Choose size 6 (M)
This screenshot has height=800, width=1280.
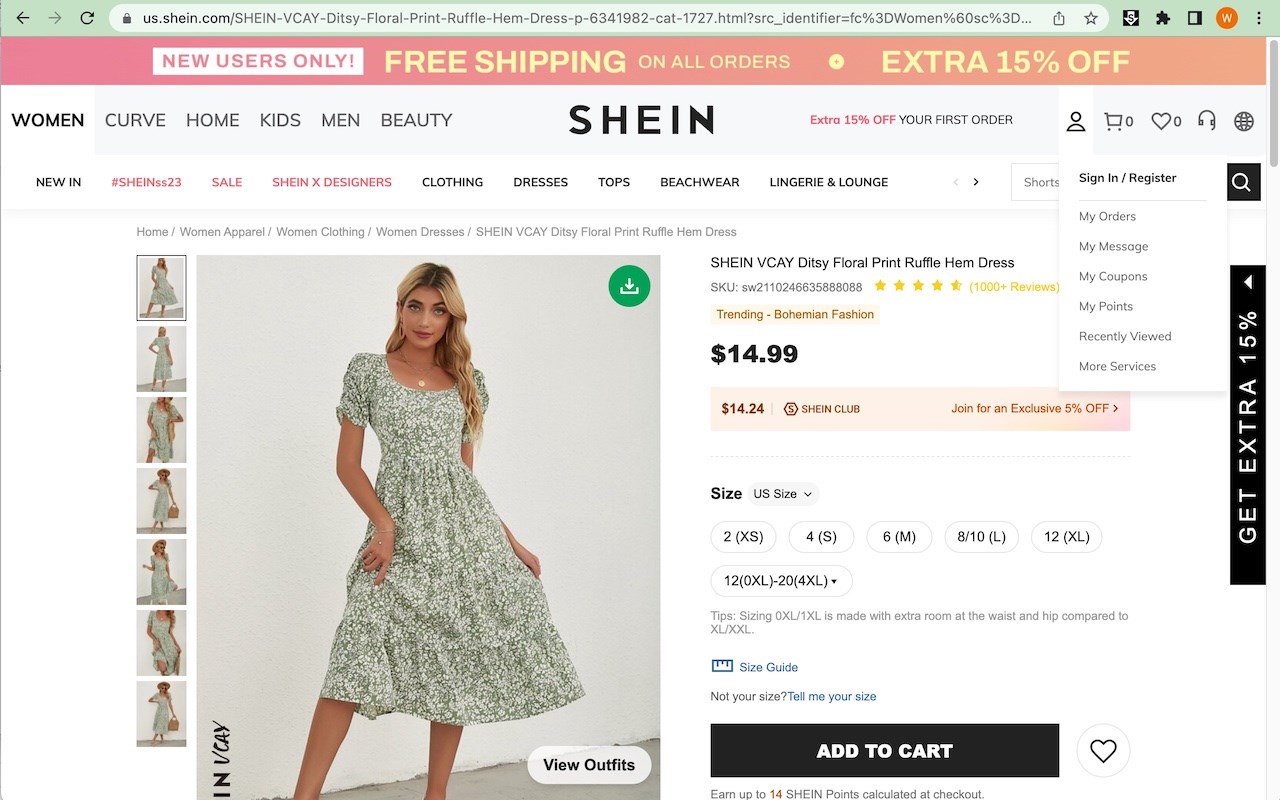(899, 537)
